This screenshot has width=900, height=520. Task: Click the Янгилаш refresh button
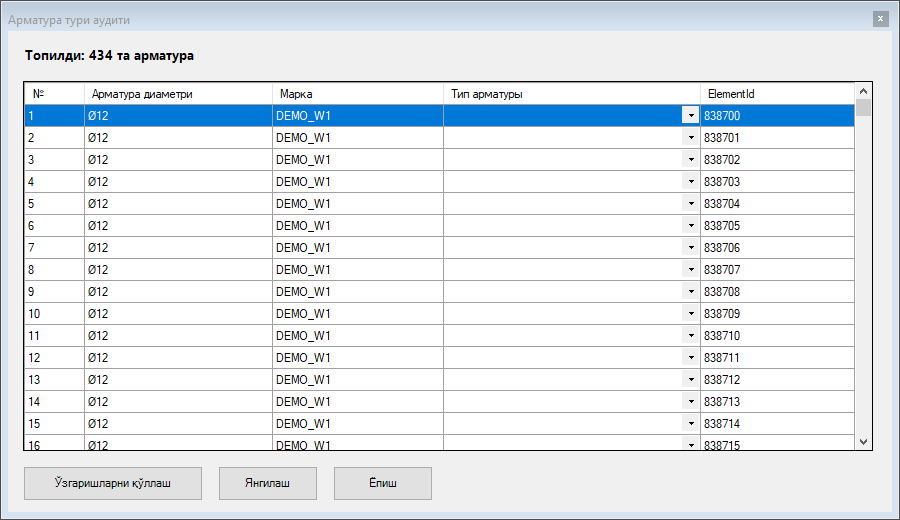point(267,483)
